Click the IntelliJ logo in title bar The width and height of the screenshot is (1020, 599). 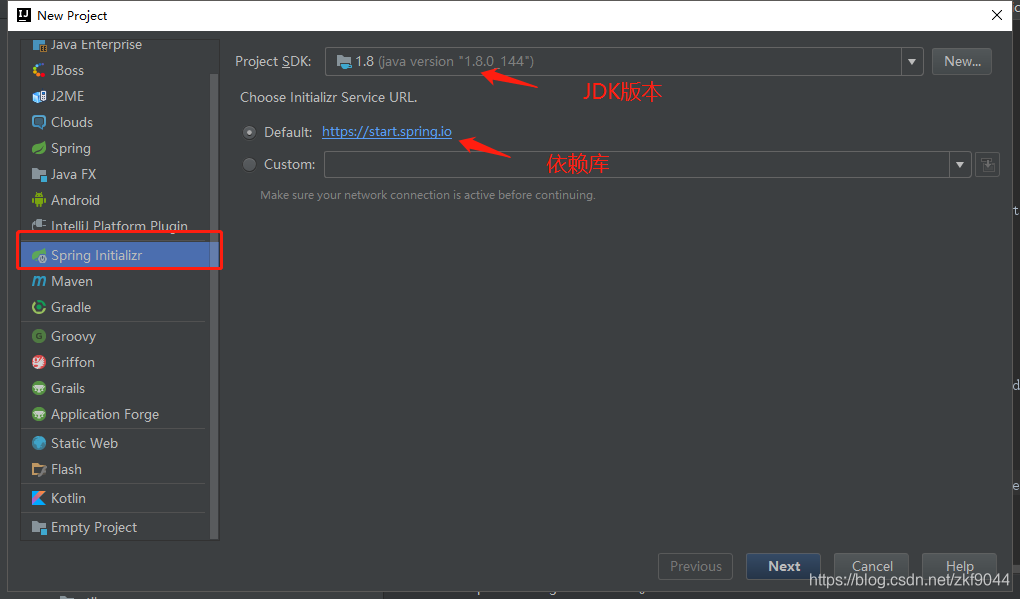click(24, 15)
